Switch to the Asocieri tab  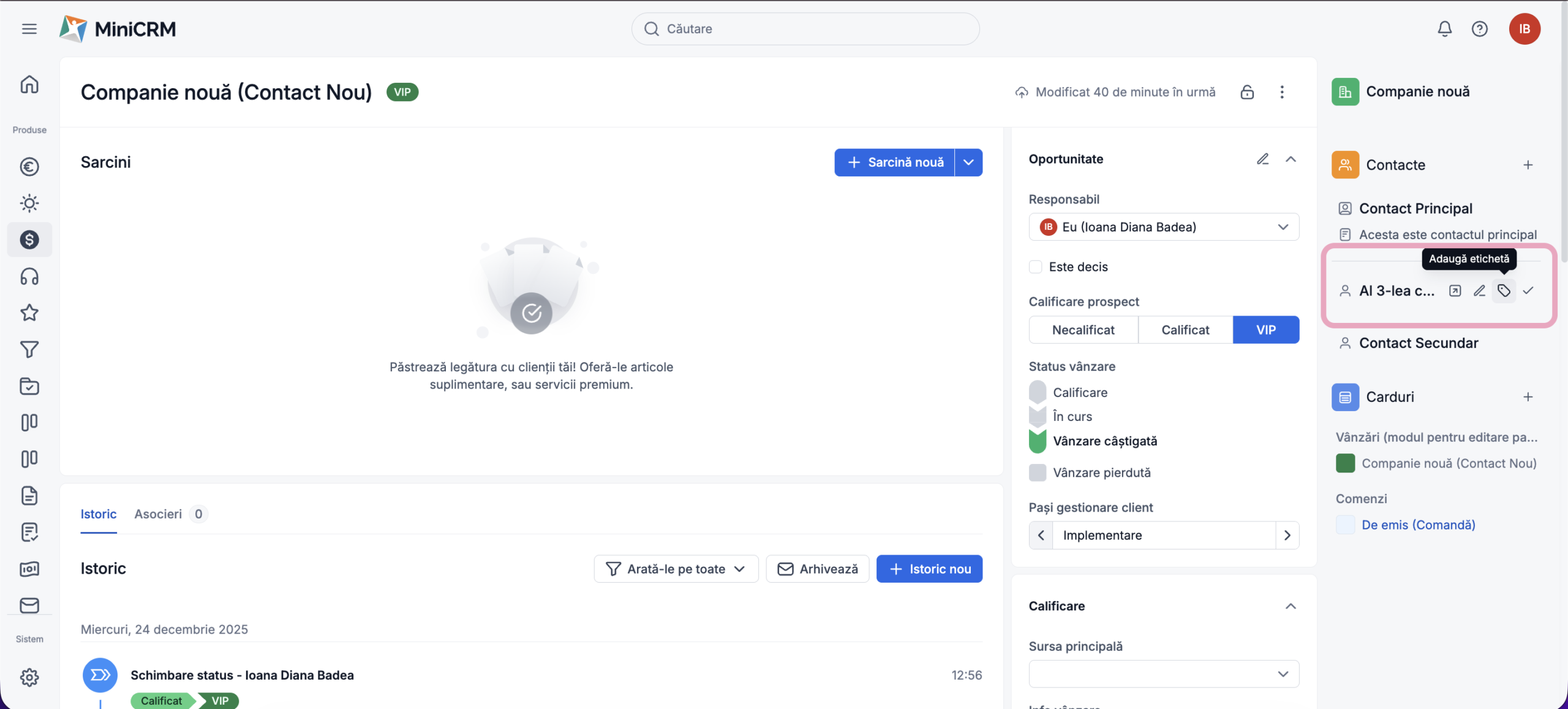pyautogui.click(x=158, y=514)
